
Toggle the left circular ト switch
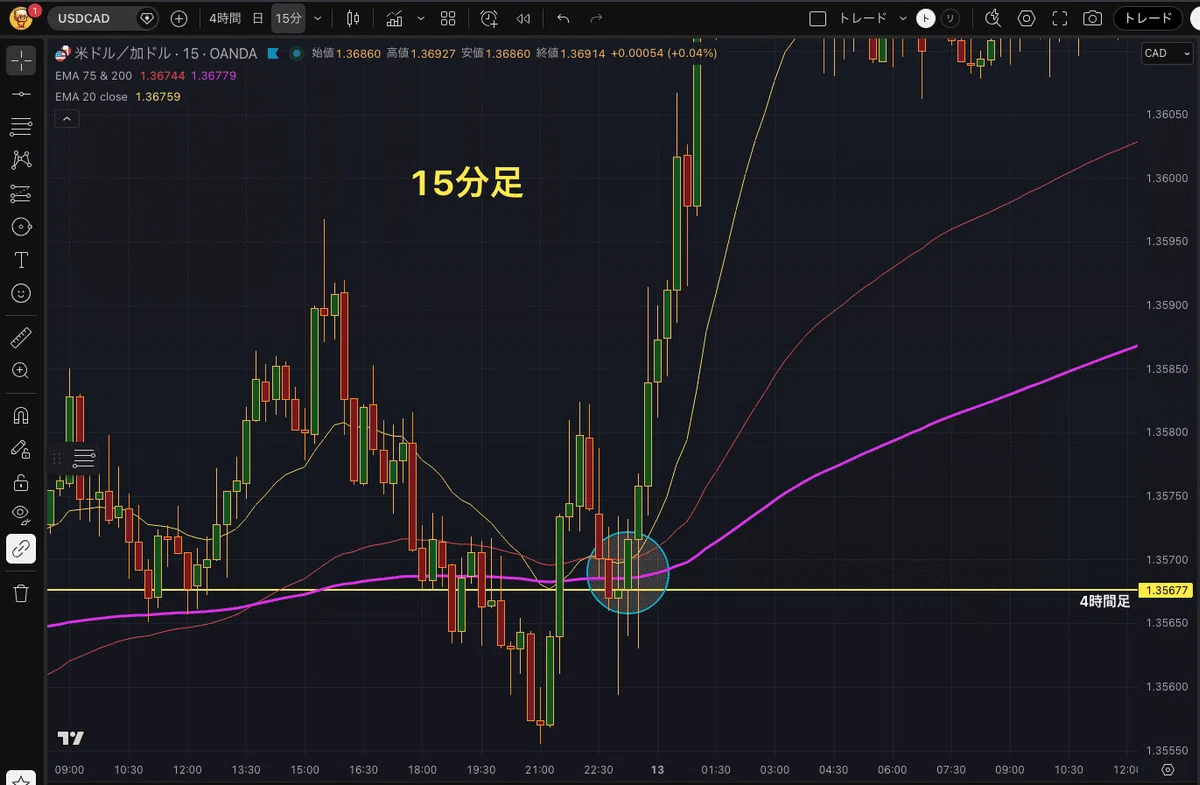(x=927, y=18)
